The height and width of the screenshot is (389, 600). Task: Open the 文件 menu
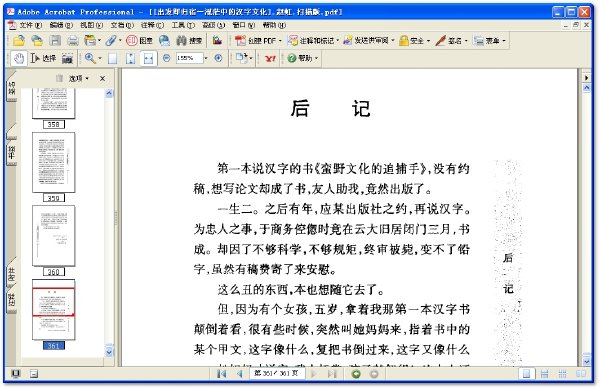click(30, 25)
